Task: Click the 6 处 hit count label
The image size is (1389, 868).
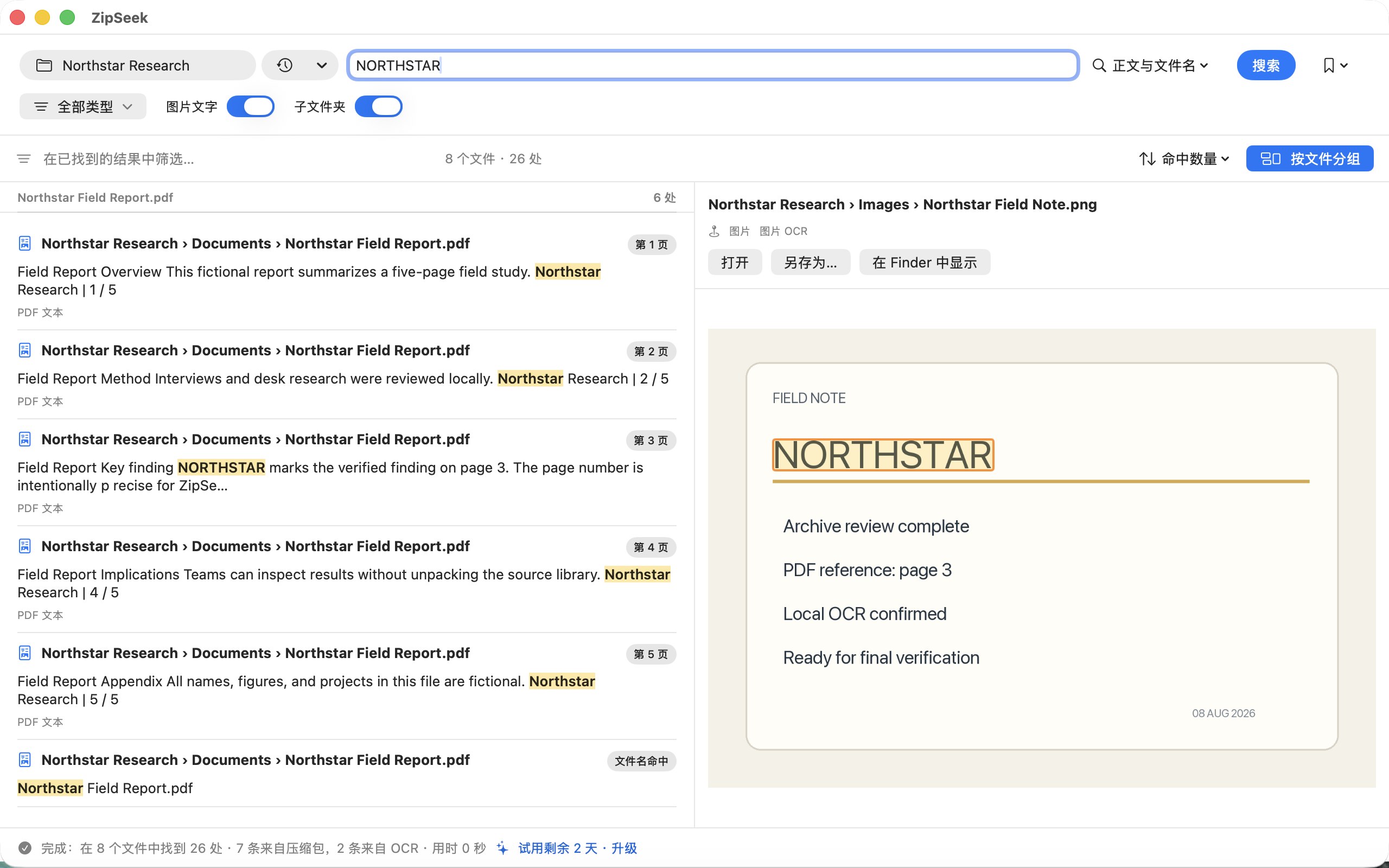Action: [x=665, y=197]
